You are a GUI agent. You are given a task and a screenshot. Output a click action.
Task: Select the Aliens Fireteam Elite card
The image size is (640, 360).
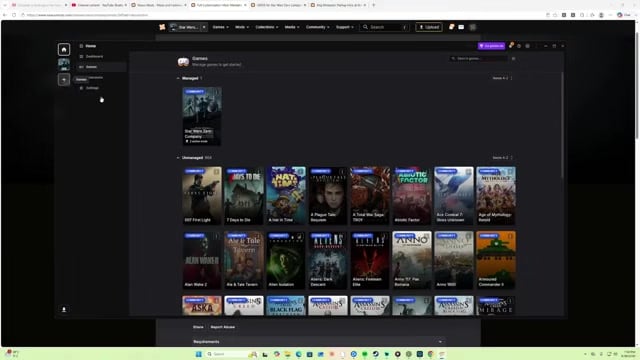click(x=370, y=260)
